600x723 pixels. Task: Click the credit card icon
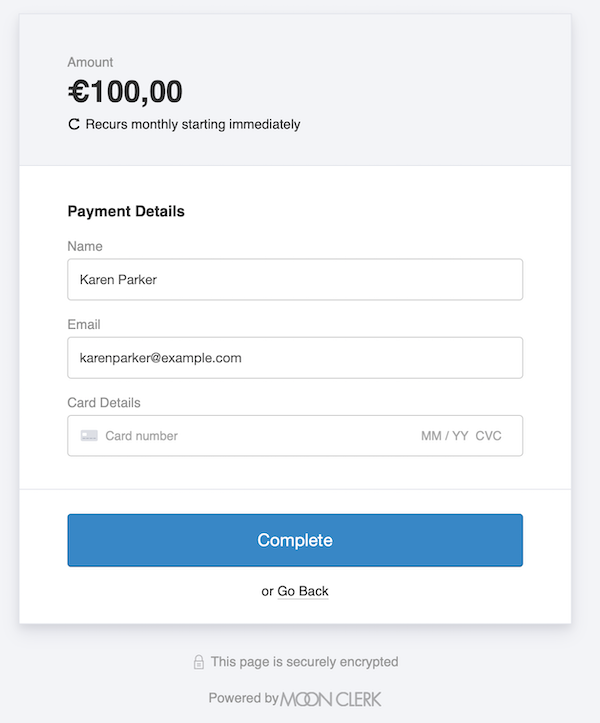pos(89,436)
